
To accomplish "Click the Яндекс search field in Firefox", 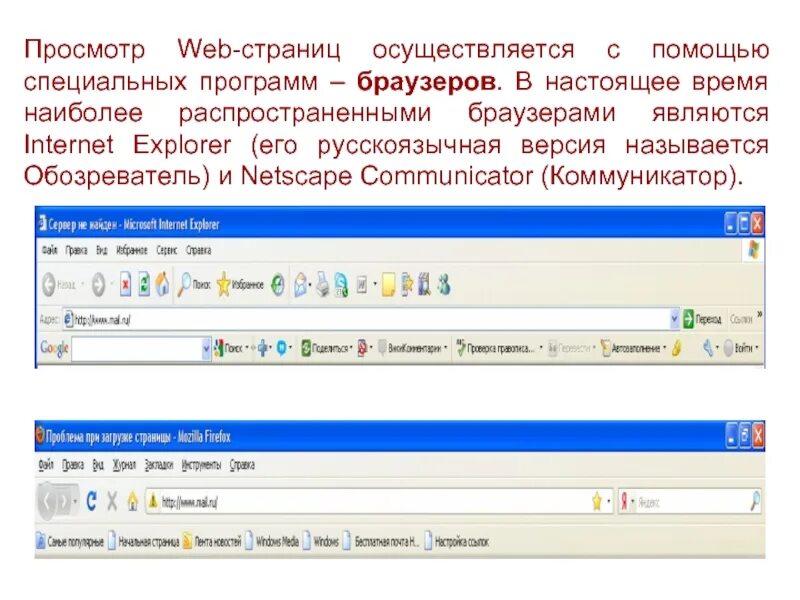I will pyautogui.click(x=692, y=502).
